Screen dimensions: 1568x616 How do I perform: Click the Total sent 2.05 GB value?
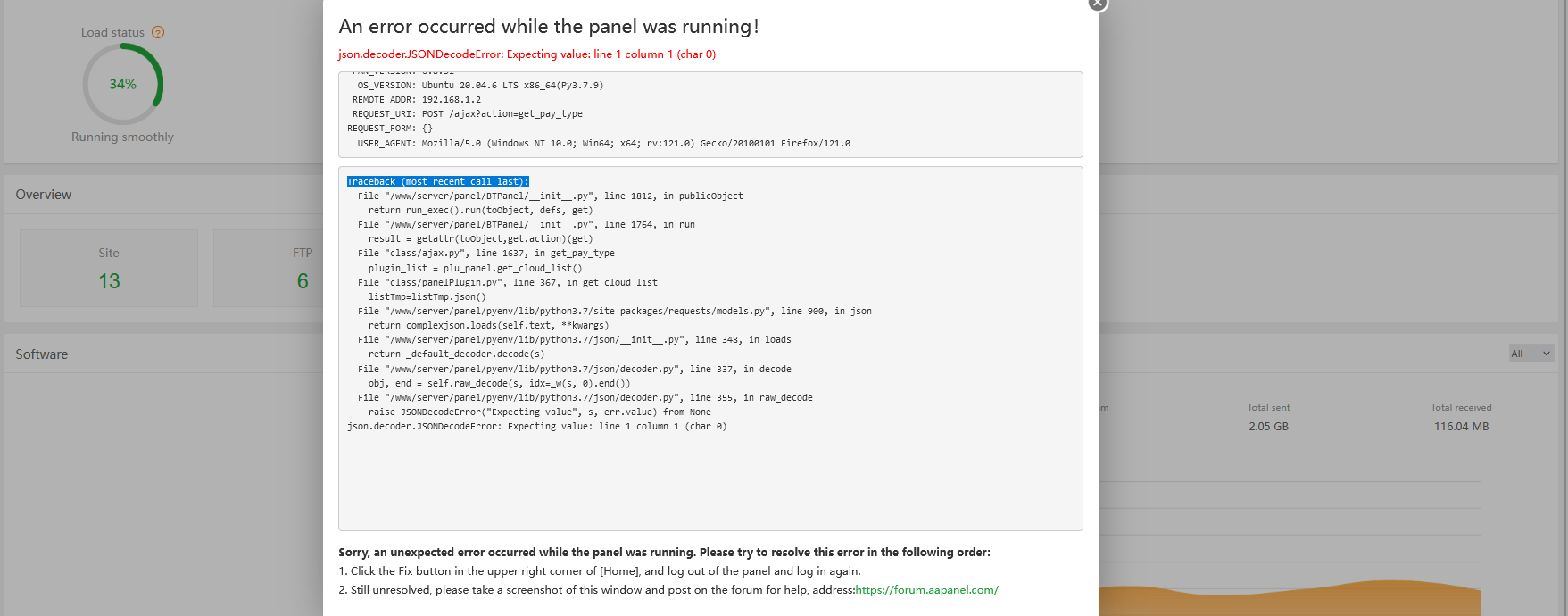[1268, 427]
